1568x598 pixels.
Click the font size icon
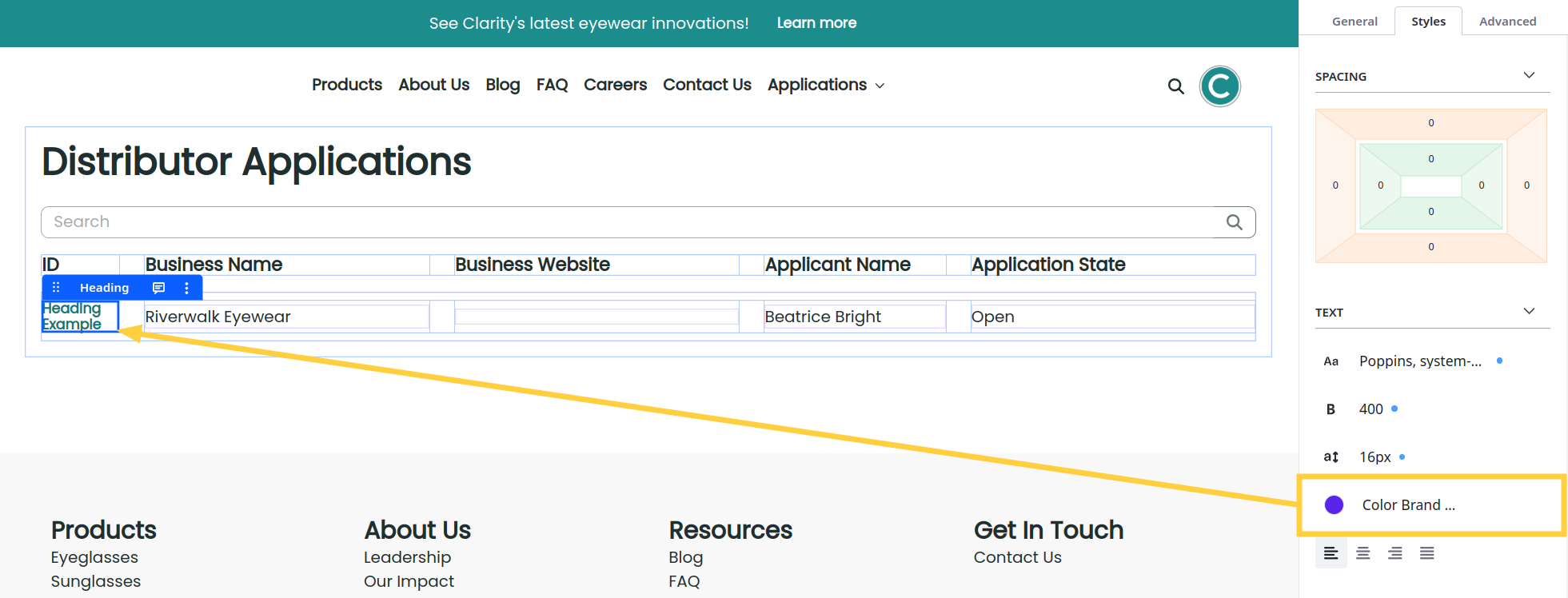[1331, 457]
